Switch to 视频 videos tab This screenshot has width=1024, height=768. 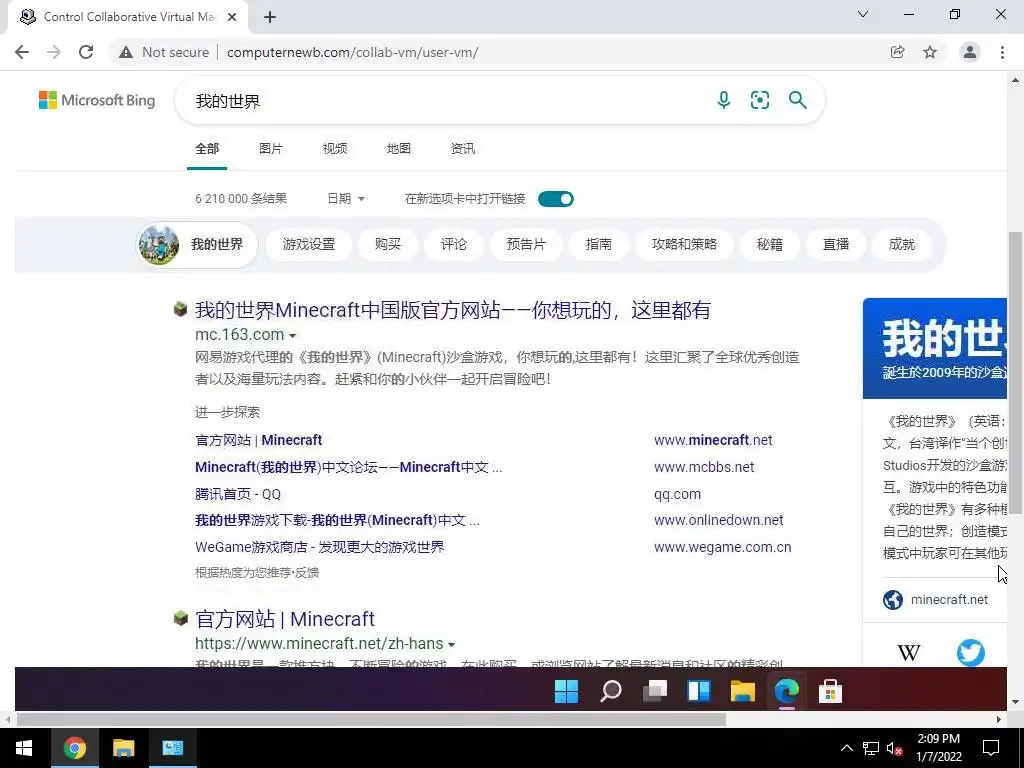pyautogui.click(x=334, y=149)
